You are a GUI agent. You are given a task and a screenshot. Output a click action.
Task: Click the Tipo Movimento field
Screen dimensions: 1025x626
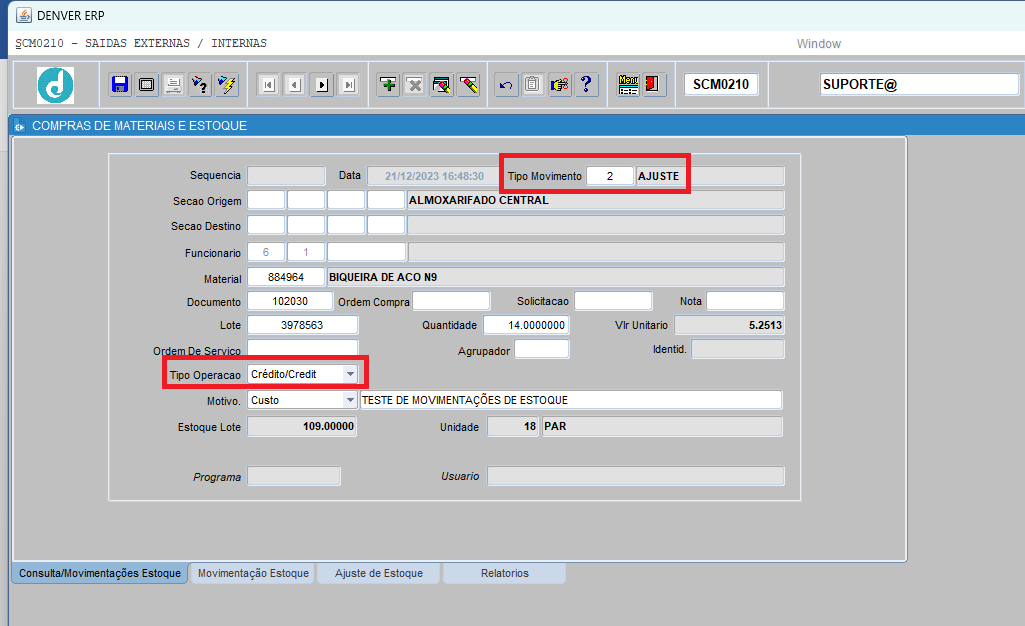pyautogui.click(x=610, y=176)
